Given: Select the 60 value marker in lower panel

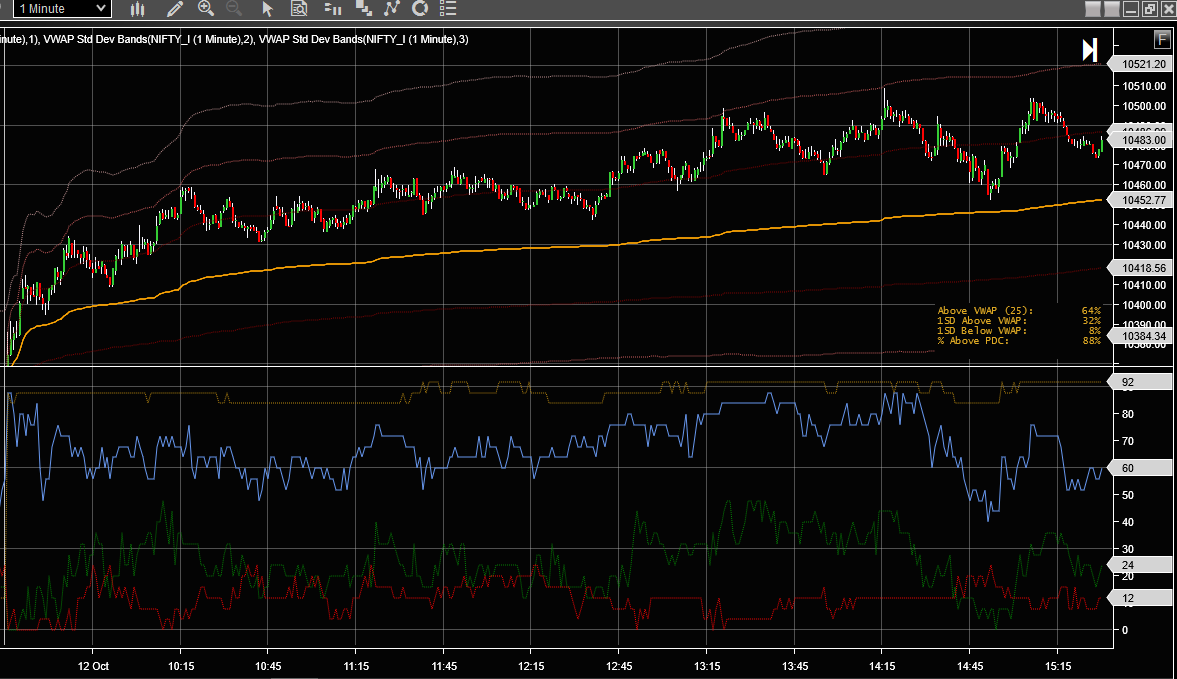Looking at the screenshot, I should click(1141, 467).
